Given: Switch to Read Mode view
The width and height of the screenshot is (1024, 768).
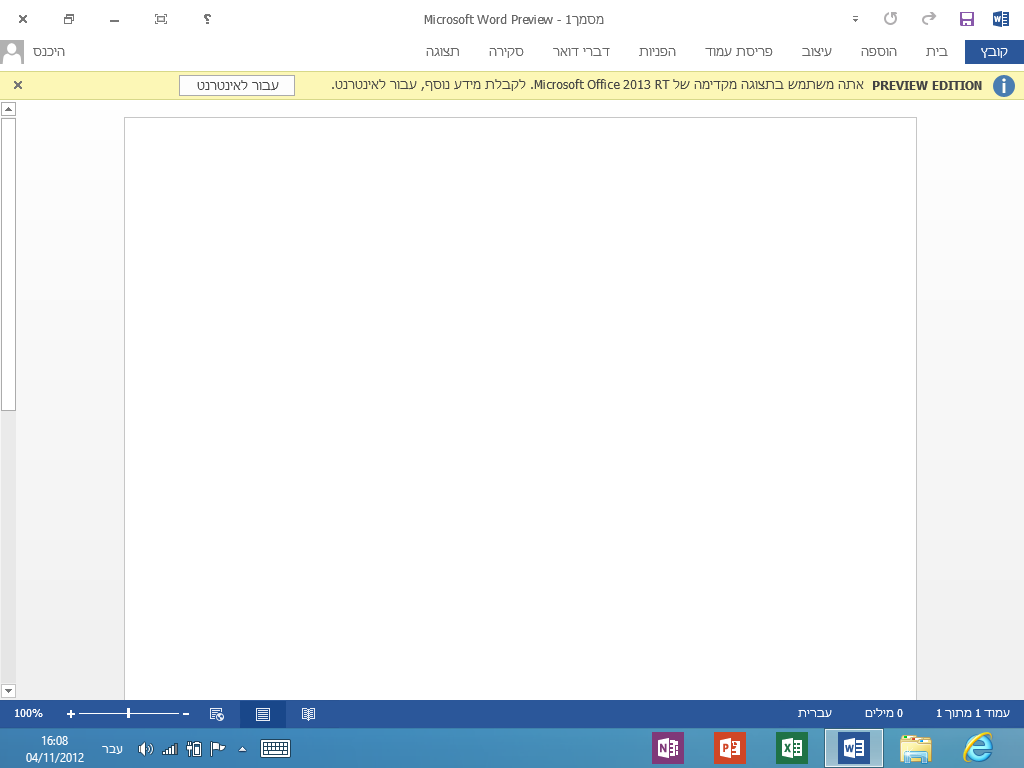Looking at the screenshot, I should tap(309, 714).
